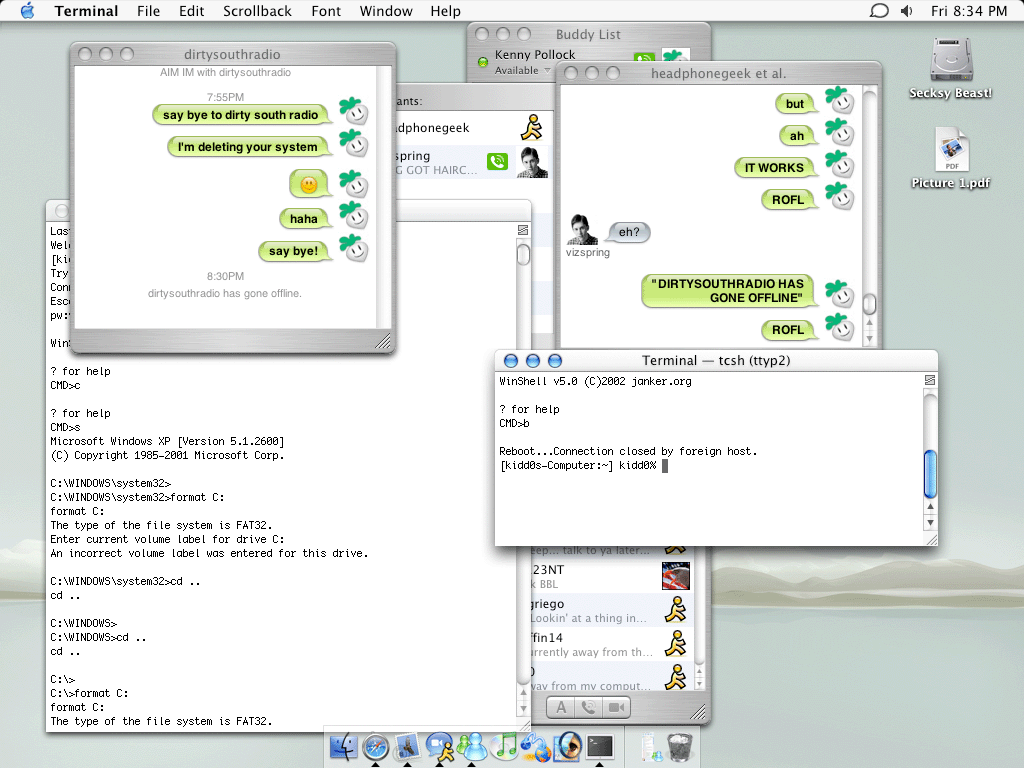
Task: Click the resize grip of the dirtysouthradio window
Action: (383, 341)
